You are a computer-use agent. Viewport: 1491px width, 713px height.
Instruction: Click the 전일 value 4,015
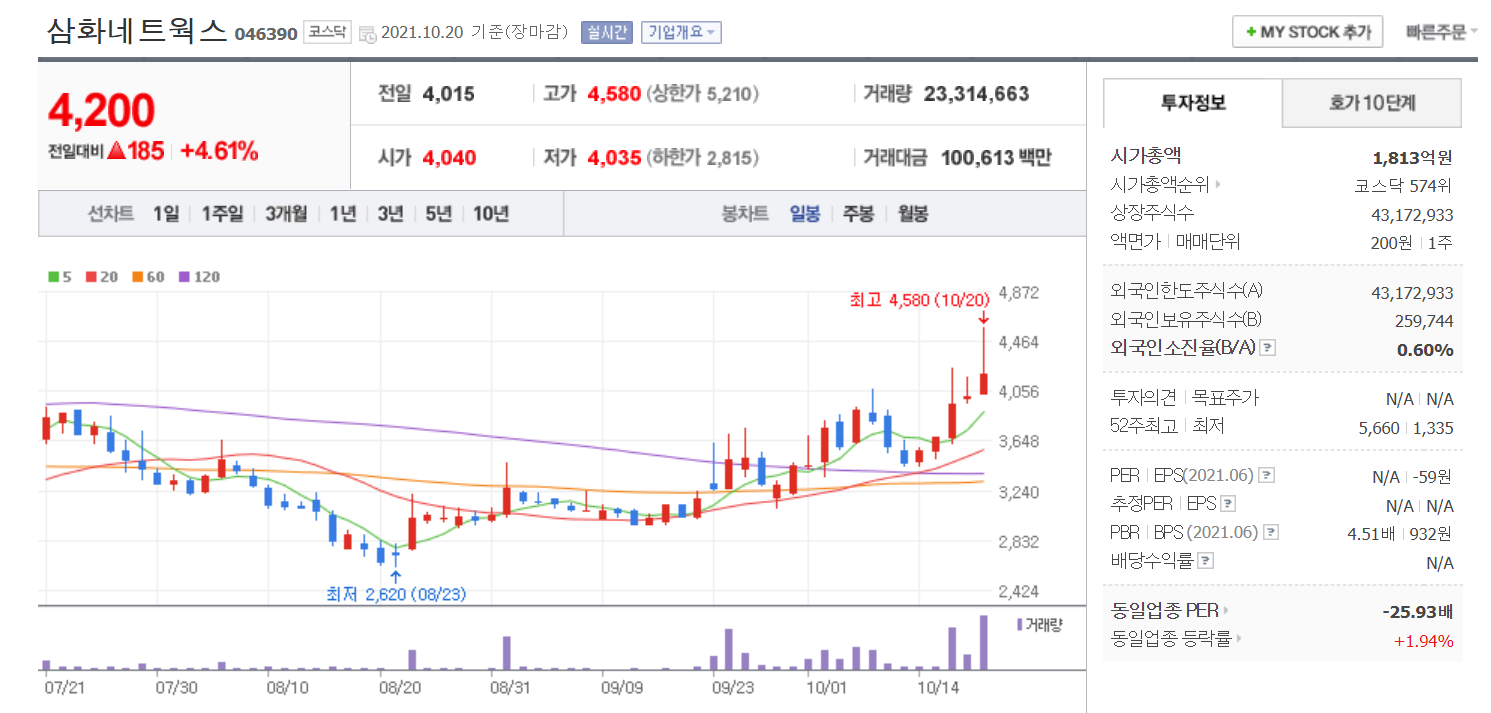tap(448, 94)
